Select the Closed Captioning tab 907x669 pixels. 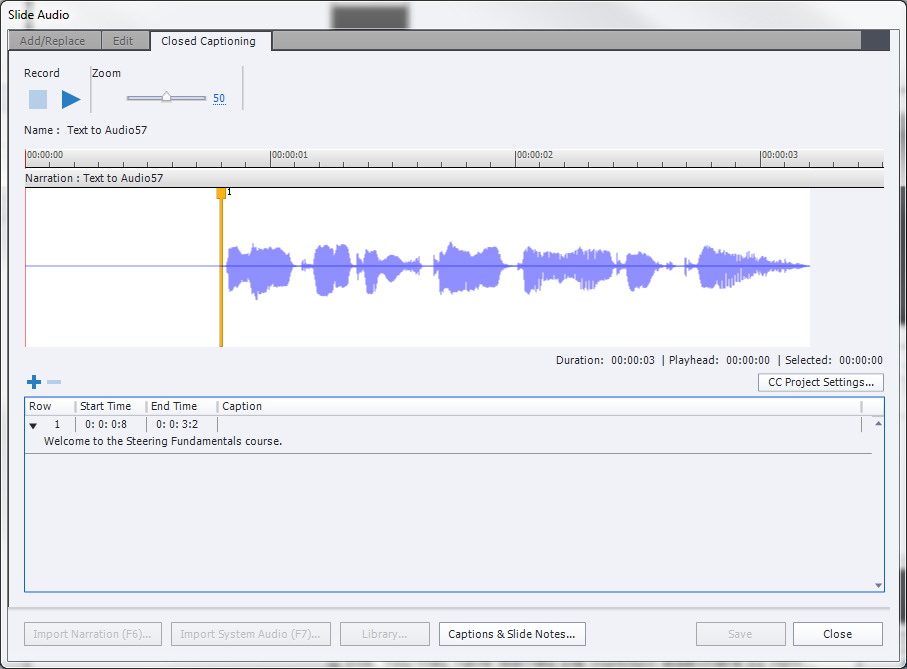208,41
